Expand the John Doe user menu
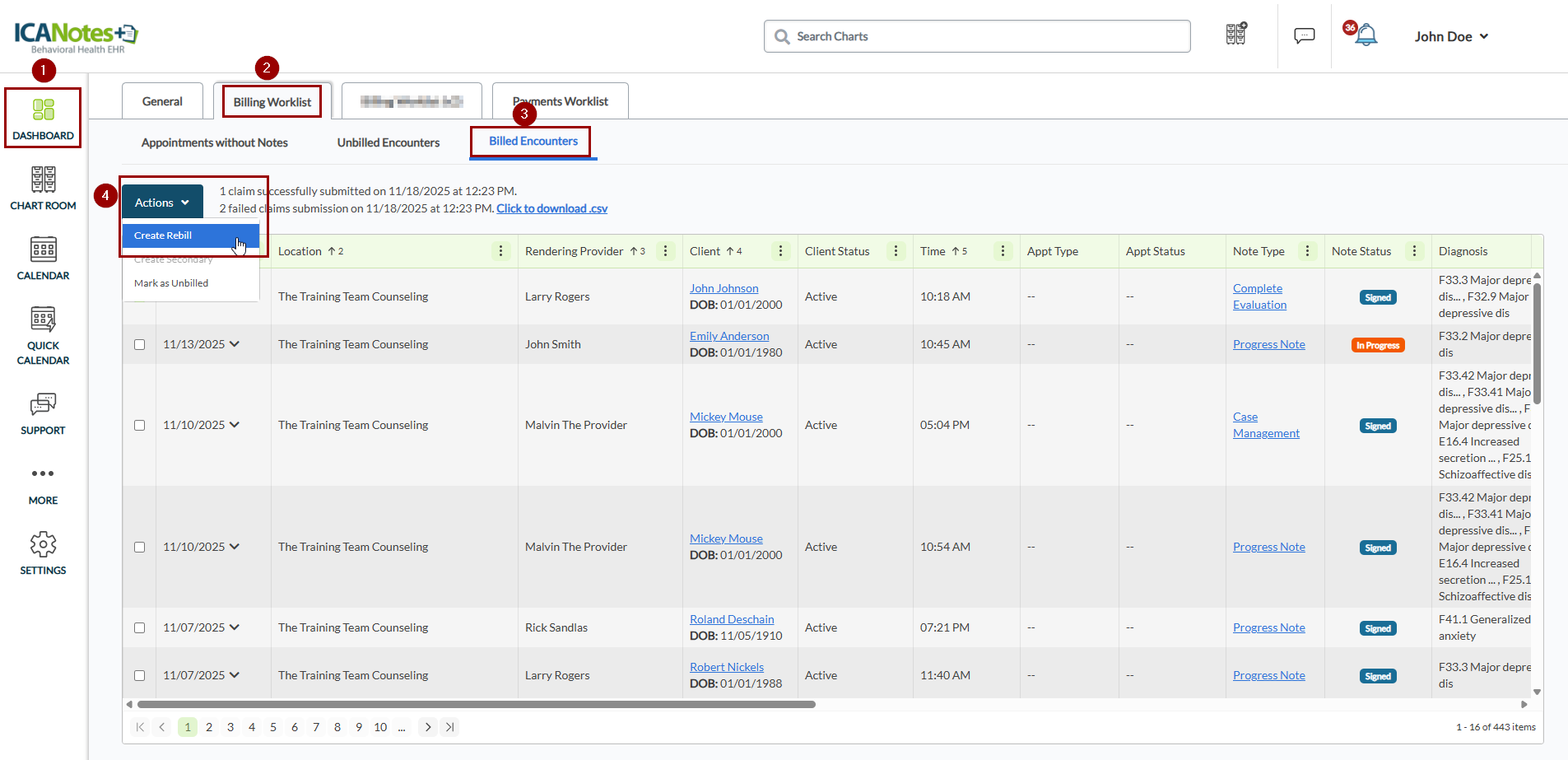Screen dimensions: 1568x760 click(x=1451, y=36)
